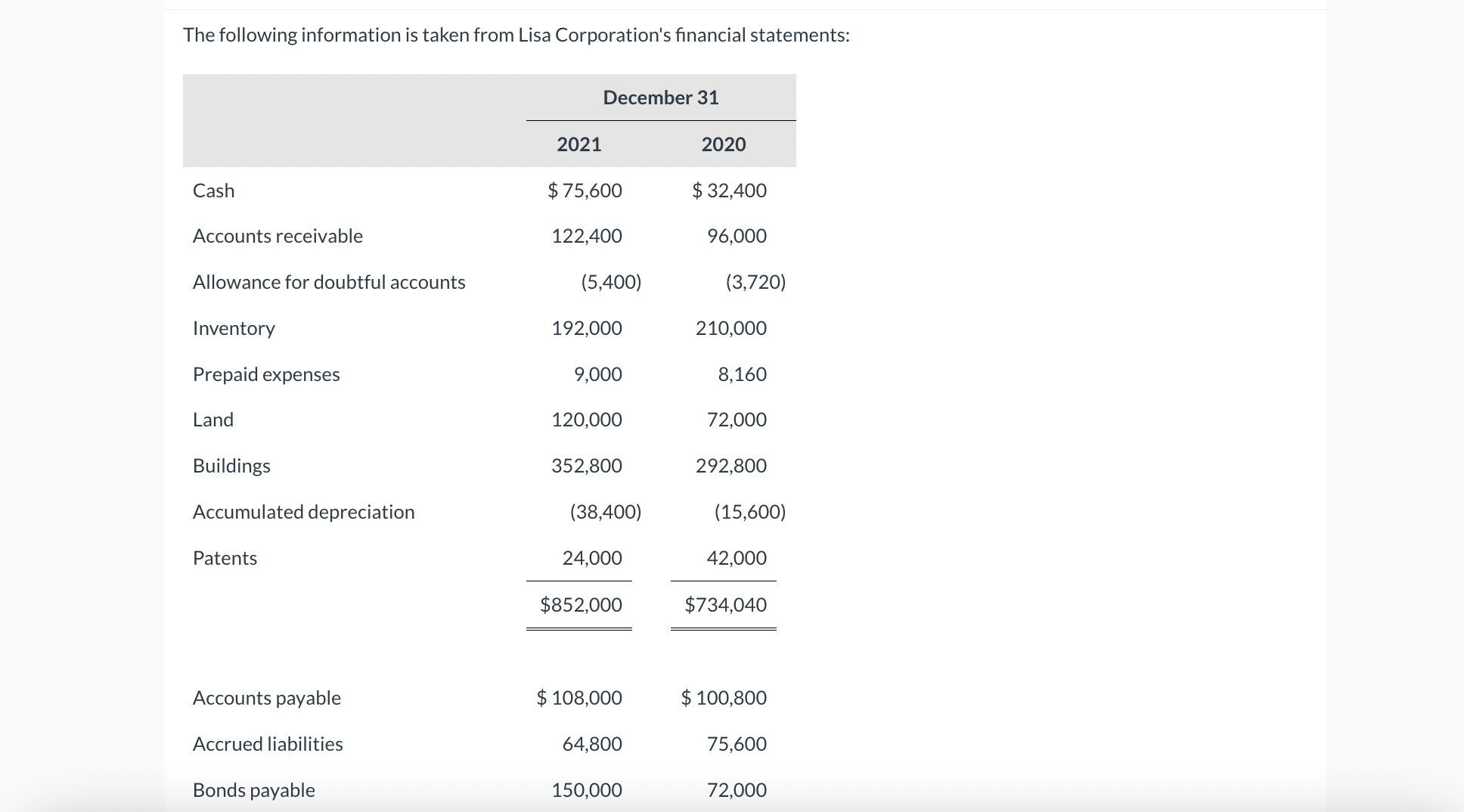The image size is (1464, 812).
Task: Click 2021 Cash value $75,600
Action: [x=585, y=191]
